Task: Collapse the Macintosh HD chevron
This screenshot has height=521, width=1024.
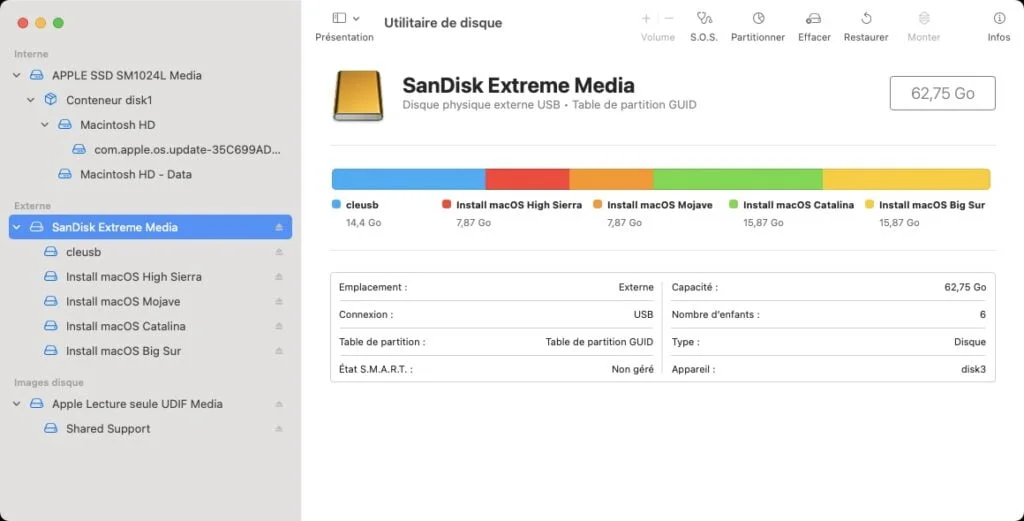Action: point(45,125)
